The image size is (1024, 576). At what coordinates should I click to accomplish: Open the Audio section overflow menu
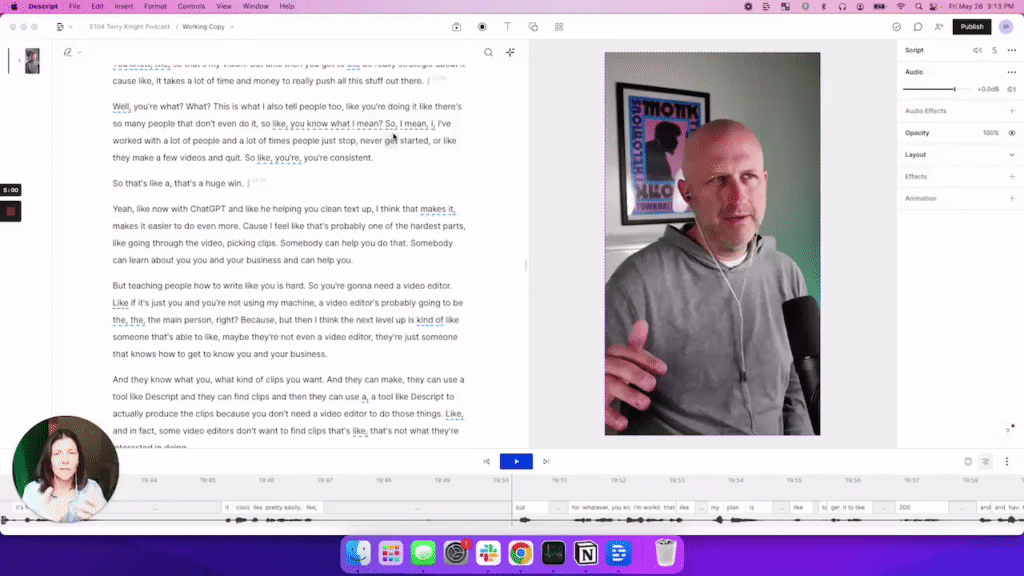(1011, 72)
